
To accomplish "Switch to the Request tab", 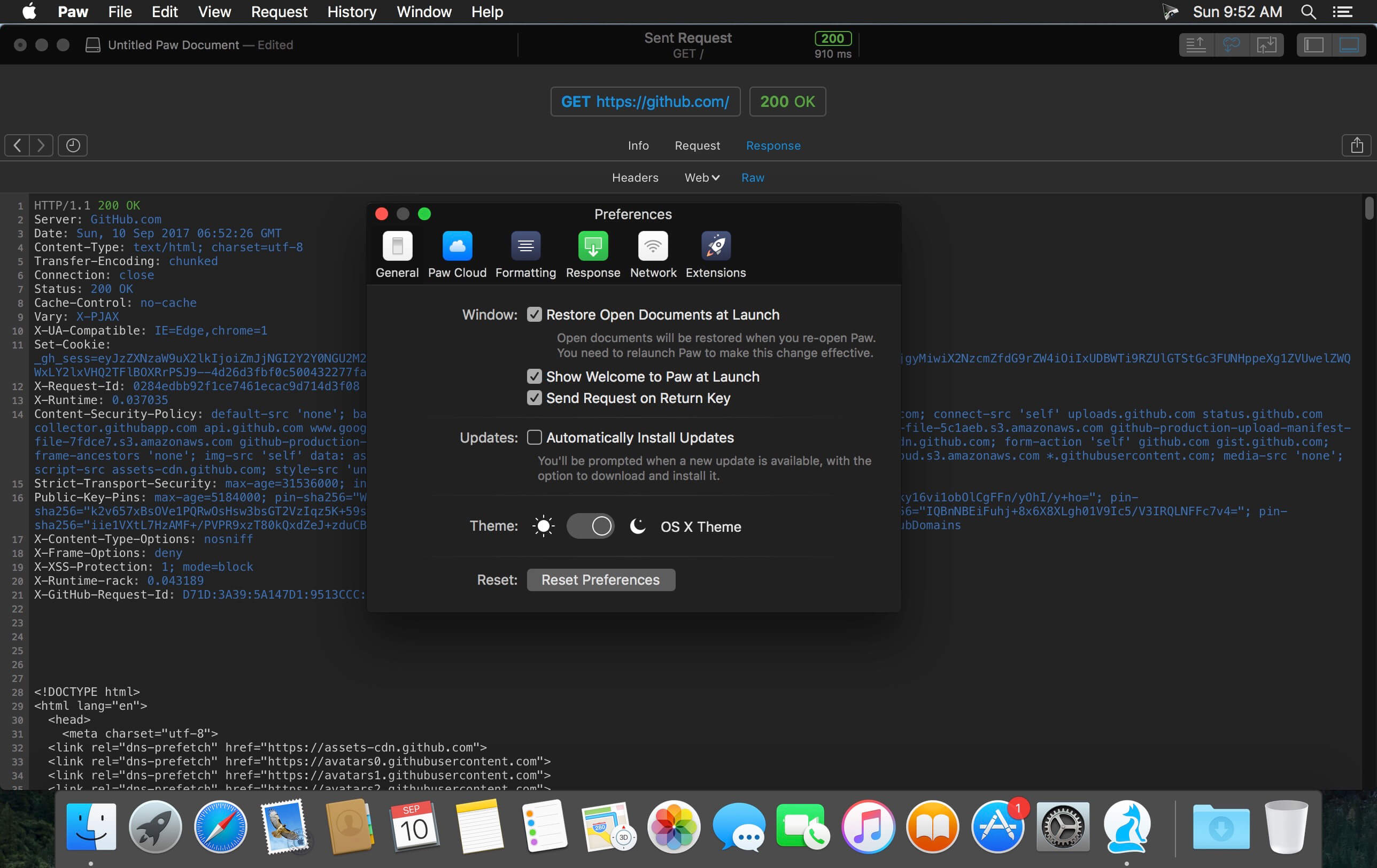I will coord(697,145).
